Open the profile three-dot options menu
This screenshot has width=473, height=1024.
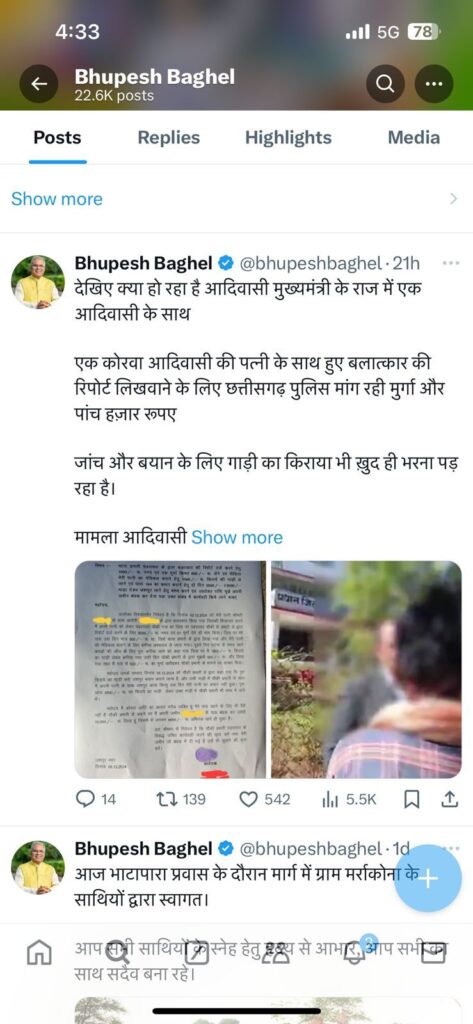434,84
